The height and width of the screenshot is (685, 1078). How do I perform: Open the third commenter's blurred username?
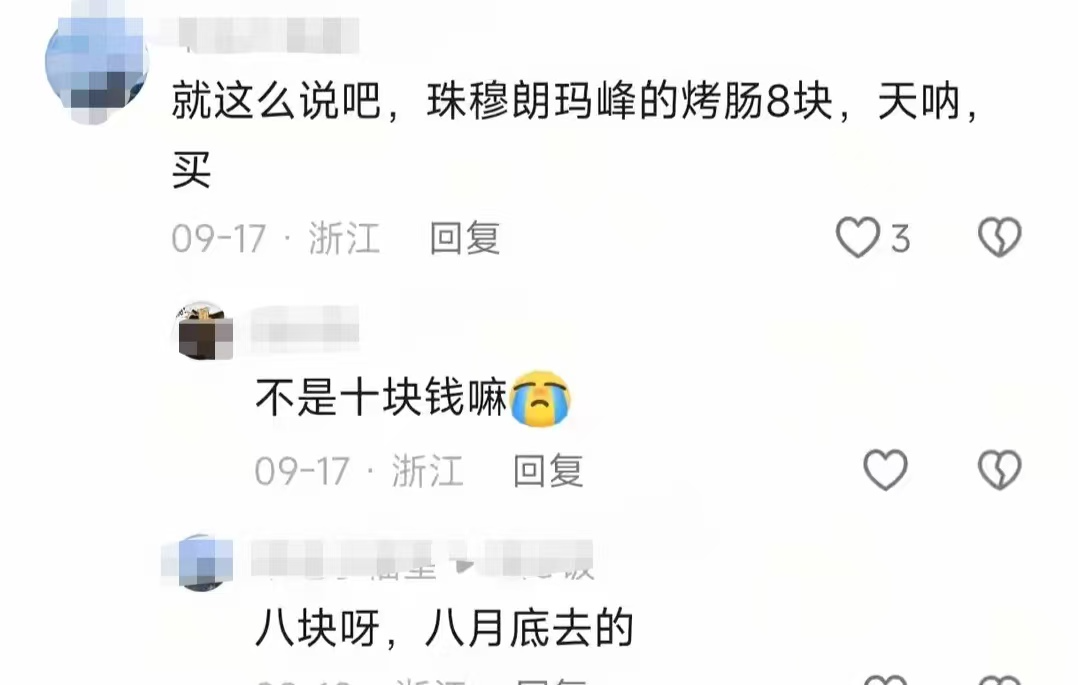[x=344, y=558]
